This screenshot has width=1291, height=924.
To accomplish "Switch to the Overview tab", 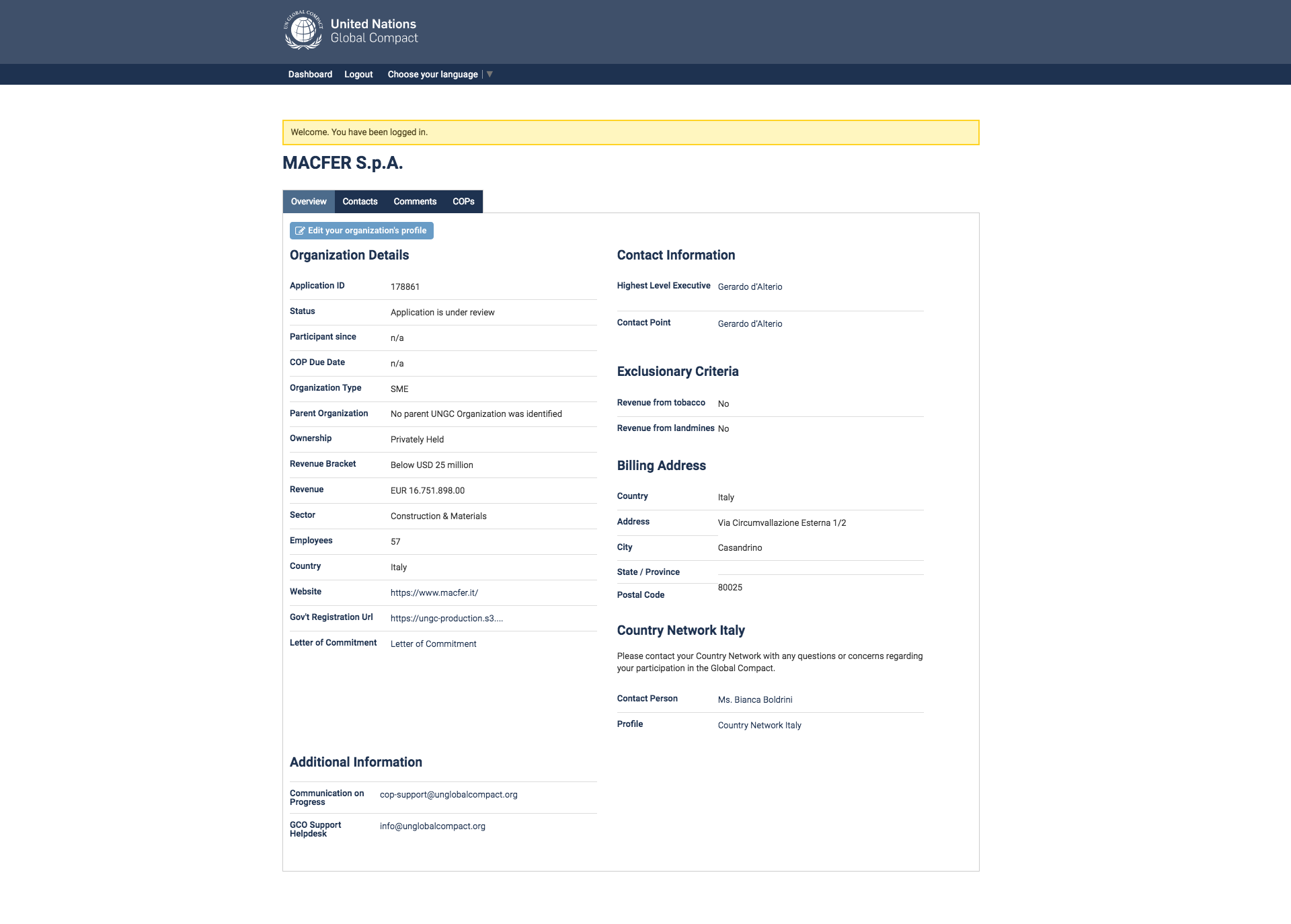I will 309,202.
